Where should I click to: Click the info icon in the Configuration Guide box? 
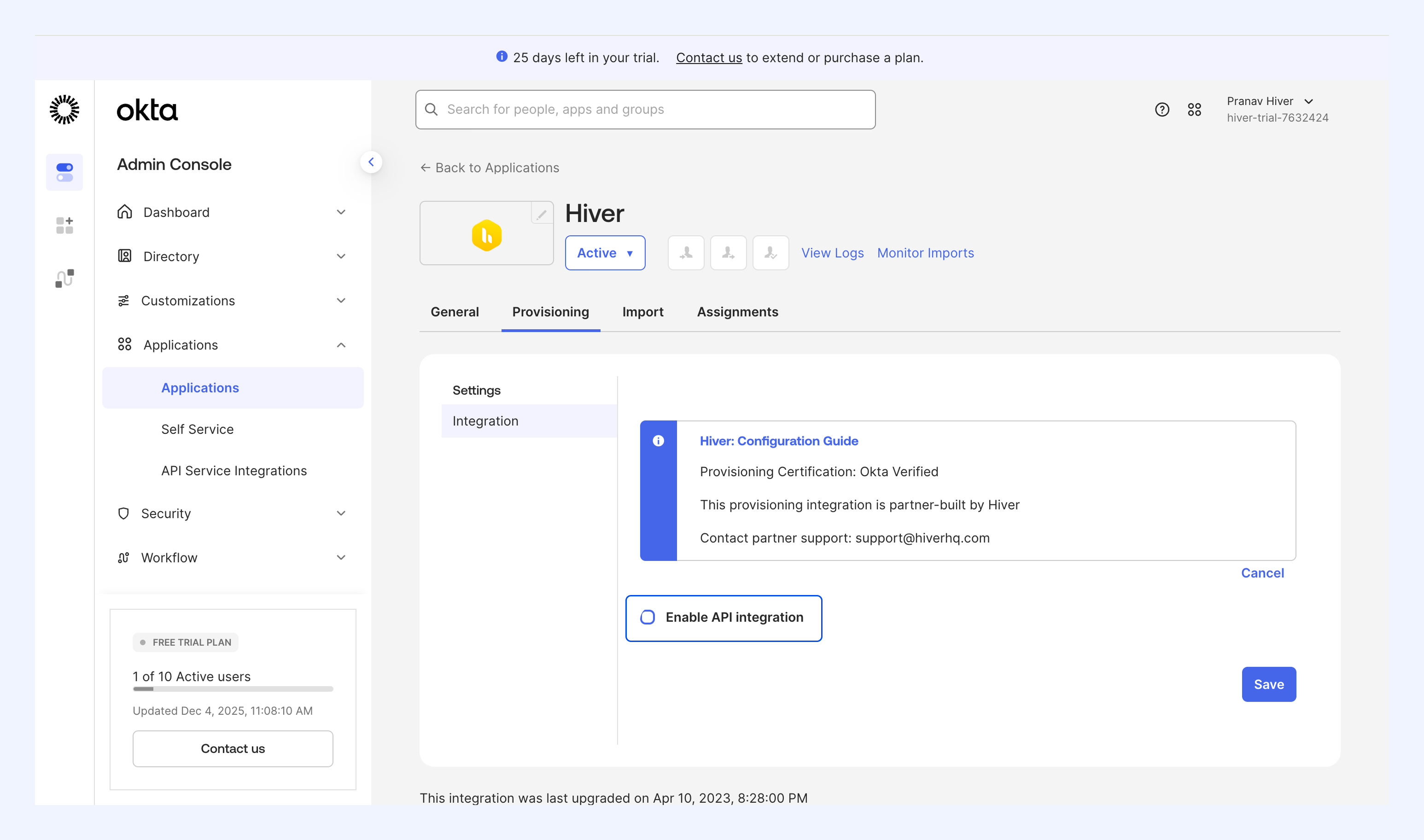658,441
